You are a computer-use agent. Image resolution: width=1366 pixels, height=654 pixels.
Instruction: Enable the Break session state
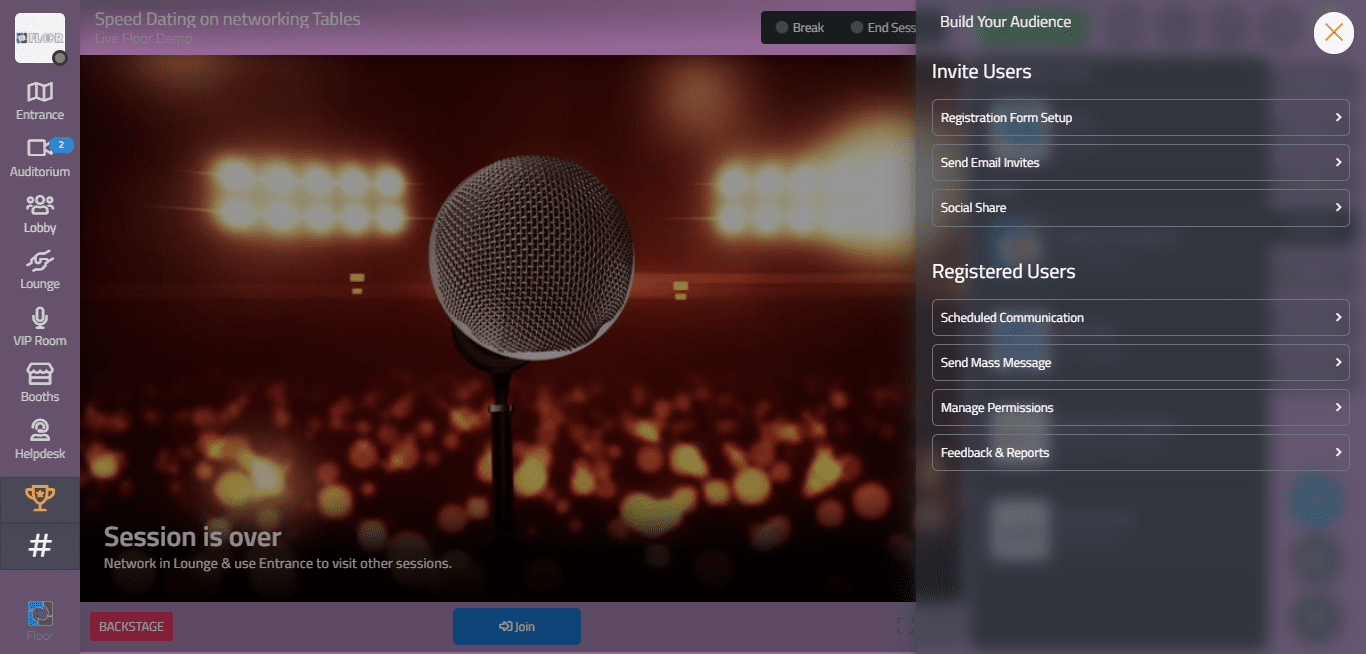pos(800,27)
